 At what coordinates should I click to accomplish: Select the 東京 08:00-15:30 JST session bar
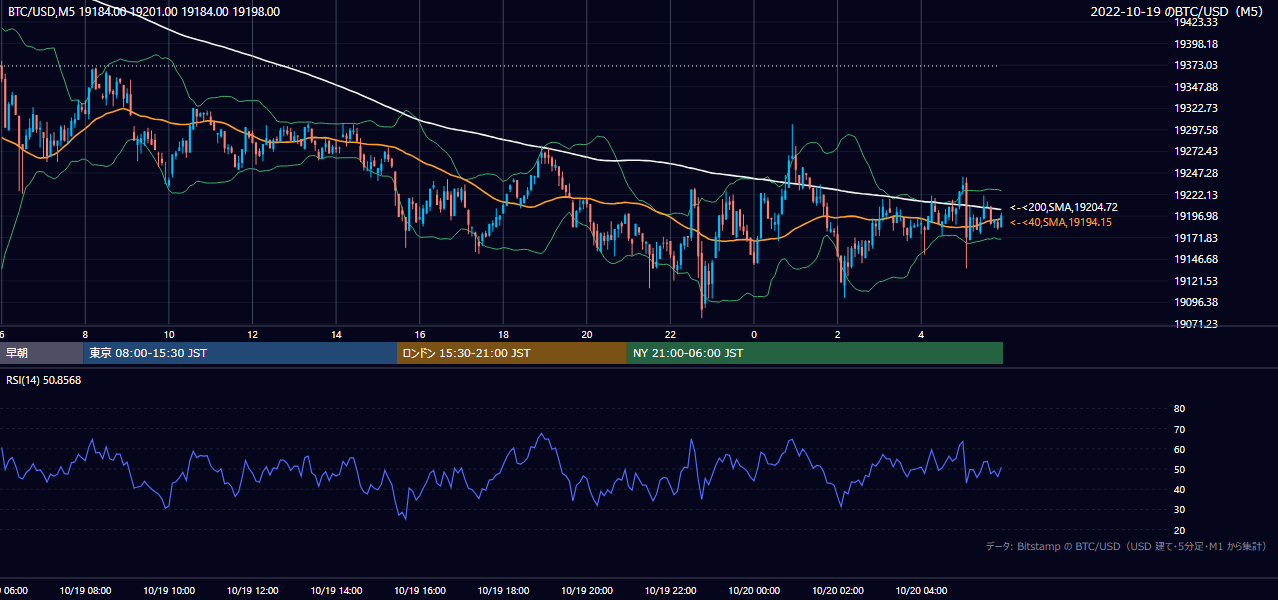tap(241, 353)
